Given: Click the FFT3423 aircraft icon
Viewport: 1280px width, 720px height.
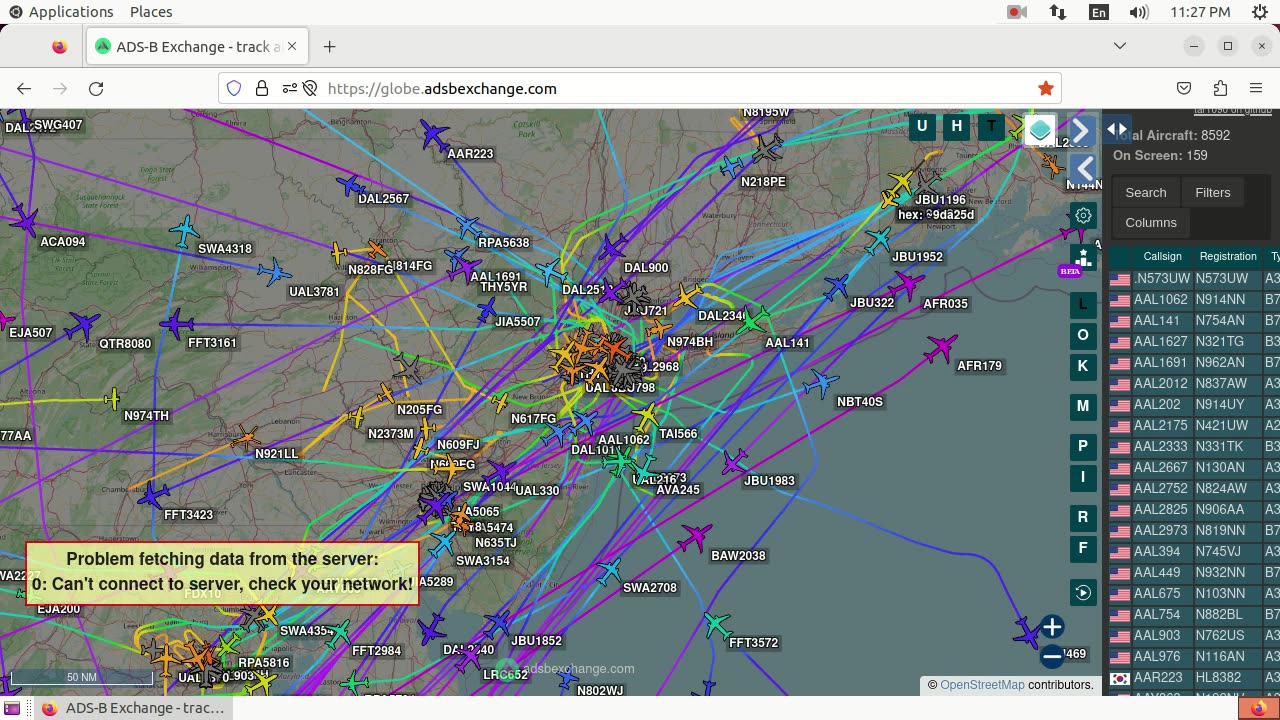Looking at the screenshot, I should pos(152,496).
